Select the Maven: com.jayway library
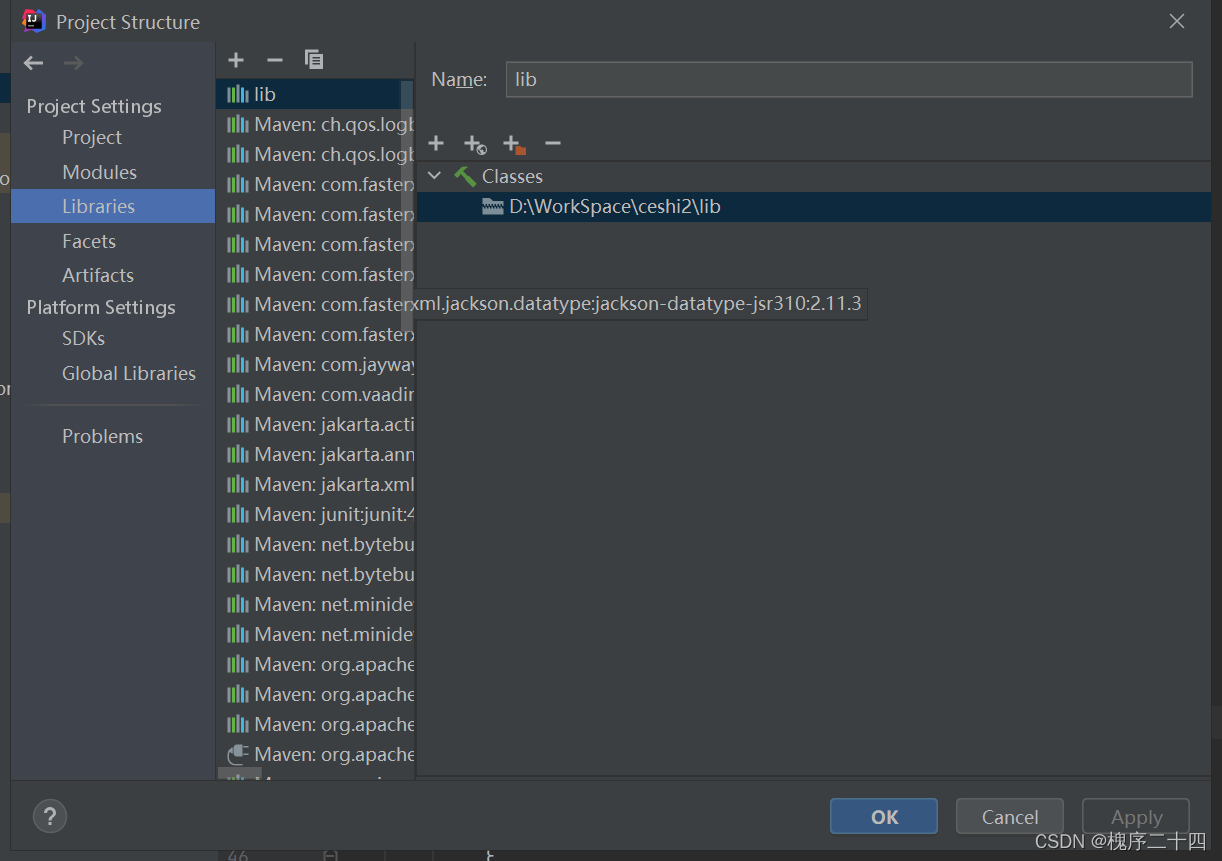 315,364
